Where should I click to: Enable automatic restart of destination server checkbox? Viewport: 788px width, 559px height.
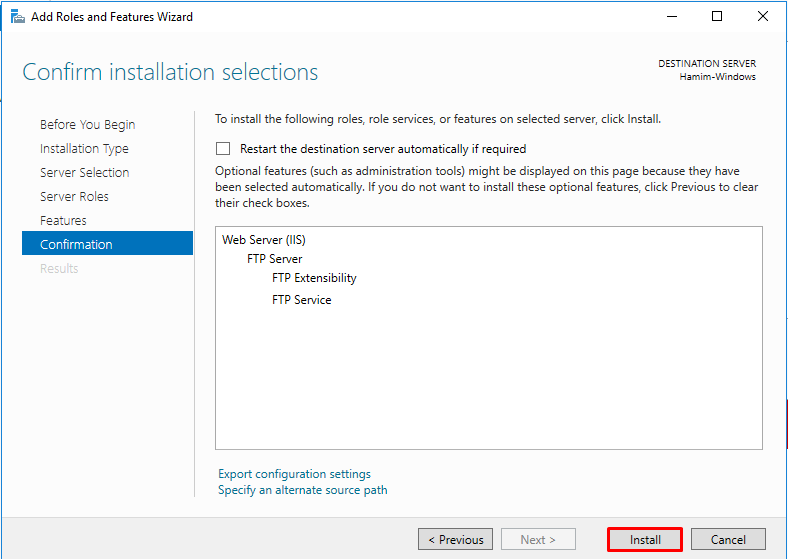pos(223,149)
